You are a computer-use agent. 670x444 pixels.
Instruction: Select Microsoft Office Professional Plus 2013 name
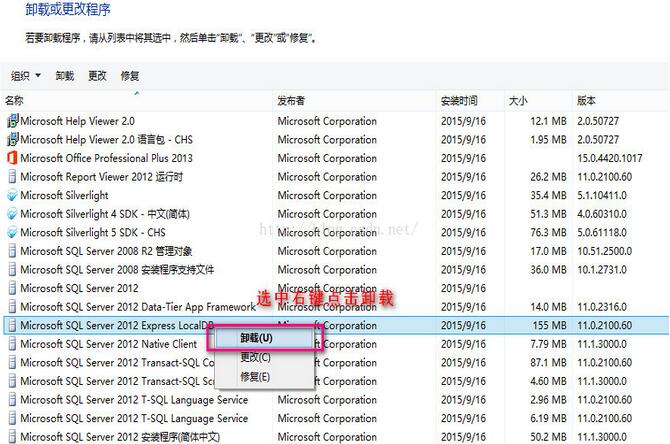click(106, 158)
